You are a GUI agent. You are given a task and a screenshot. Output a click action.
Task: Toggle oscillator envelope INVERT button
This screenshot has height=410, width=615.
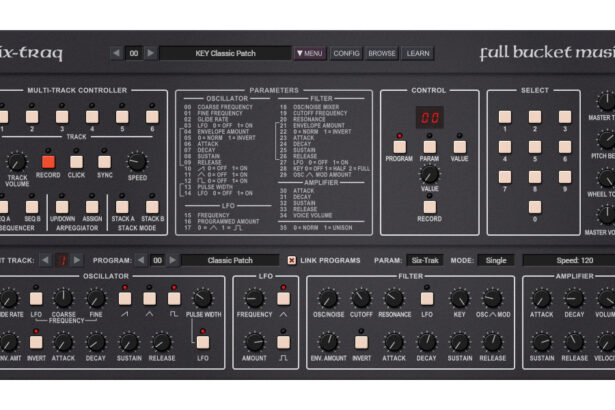(x=36, y=342)
